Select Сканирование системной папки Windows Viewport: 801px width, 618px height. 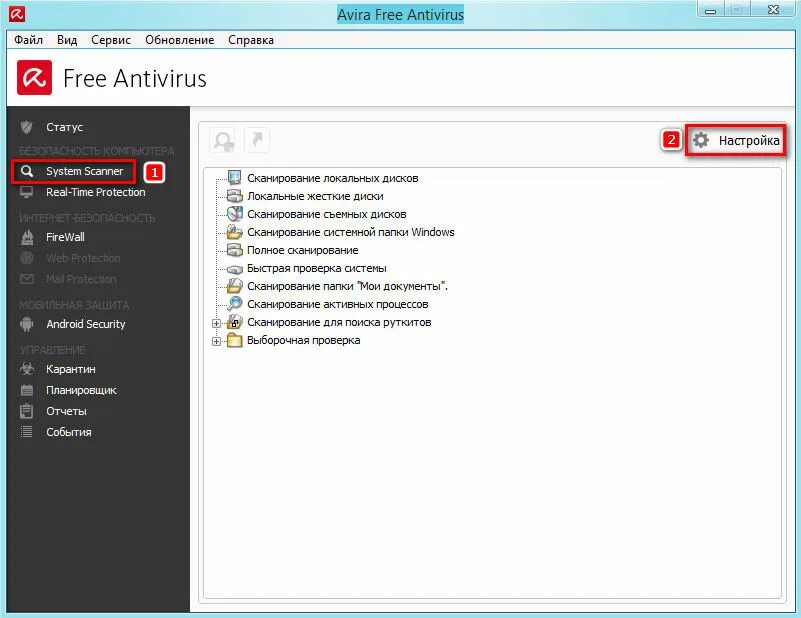(350, 232)
